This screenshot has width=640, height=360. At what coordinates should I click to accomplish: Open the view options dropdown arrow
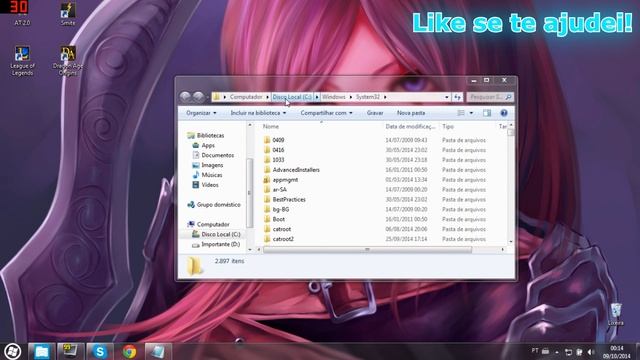point(471,113)
